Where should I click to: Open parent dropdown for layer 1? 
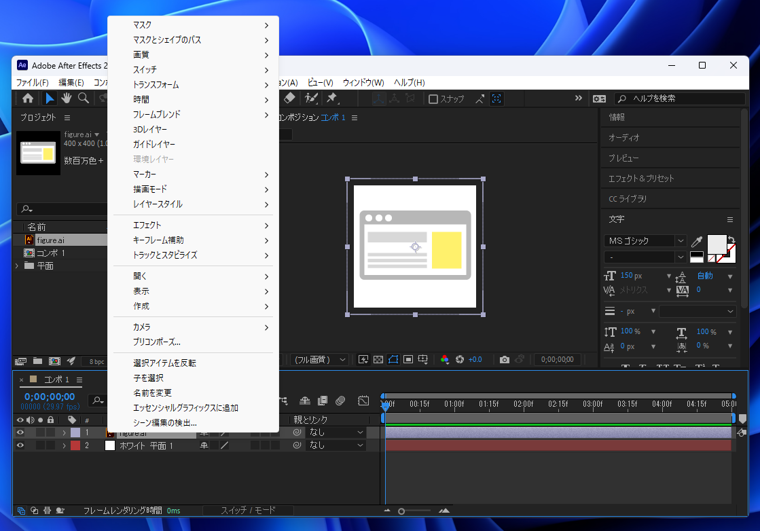(336, 432)
